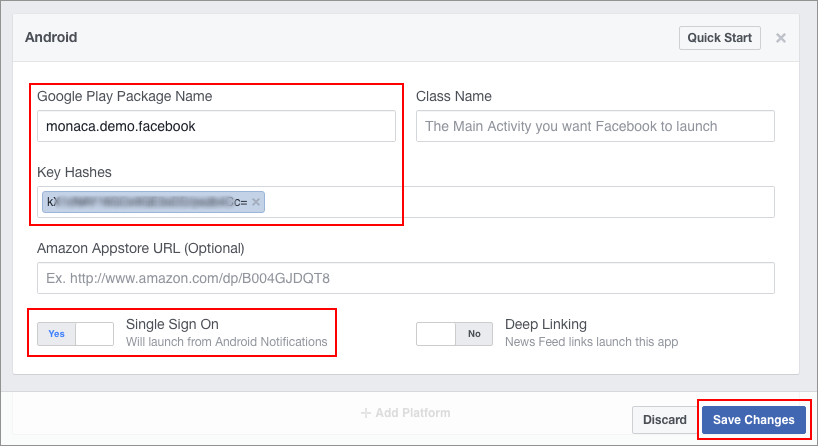Click the Quick Start button

pos(719,38)
